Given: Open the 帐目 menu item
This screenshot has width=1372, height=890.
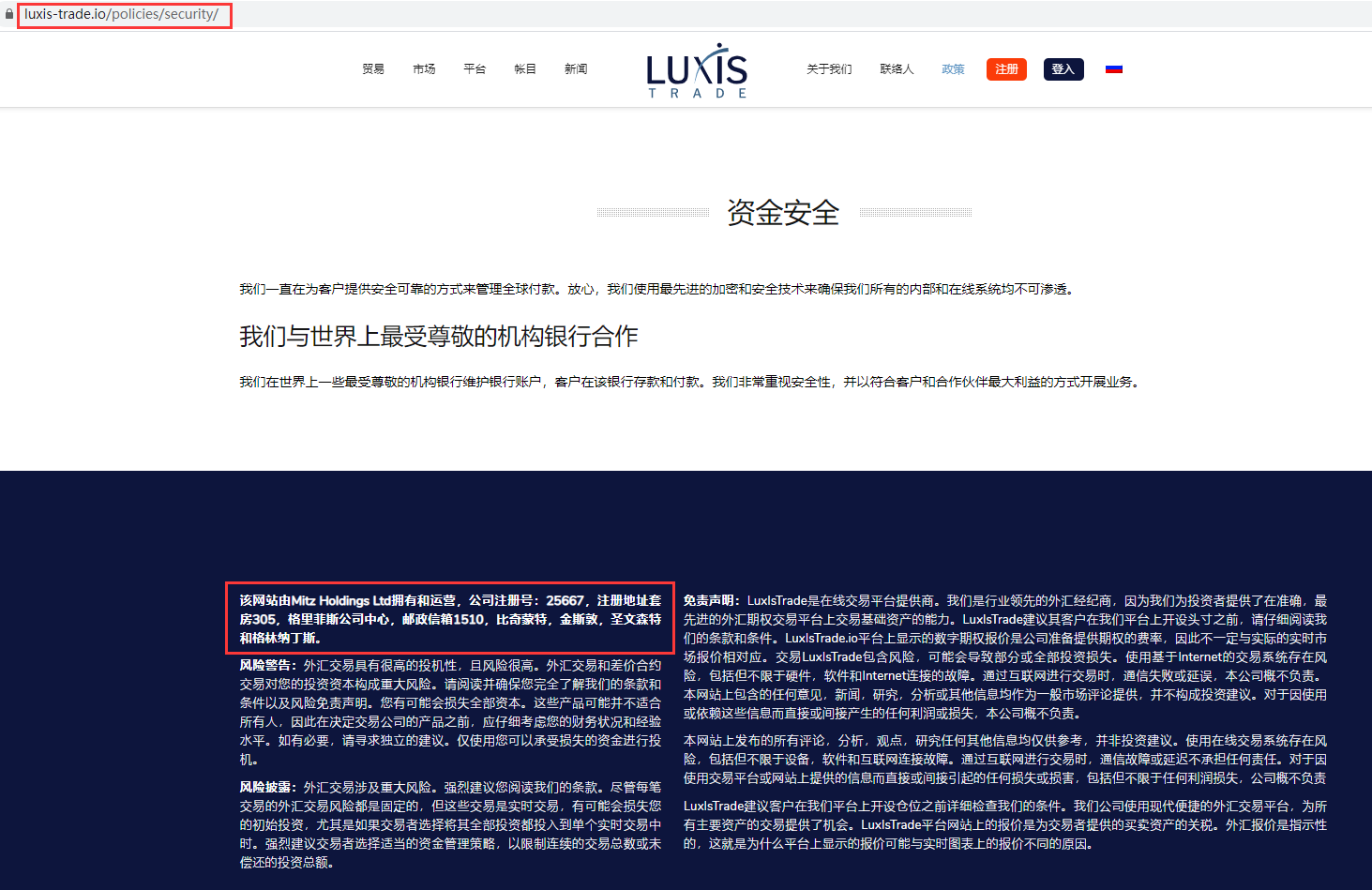Looking at the screenshot, I should (x=525, y=69).
